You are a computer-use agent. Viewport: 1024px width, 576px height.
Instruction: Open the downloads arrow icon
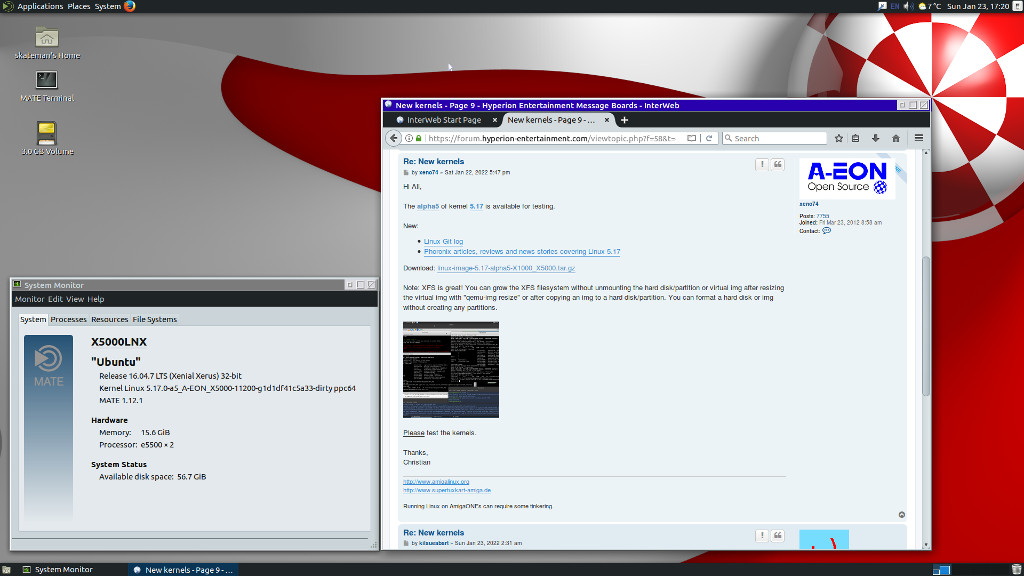875,138
